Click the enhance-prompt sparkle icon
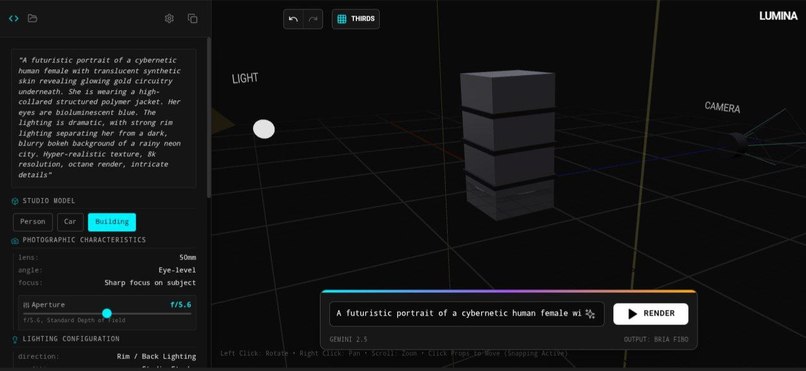 coord(590,313)
